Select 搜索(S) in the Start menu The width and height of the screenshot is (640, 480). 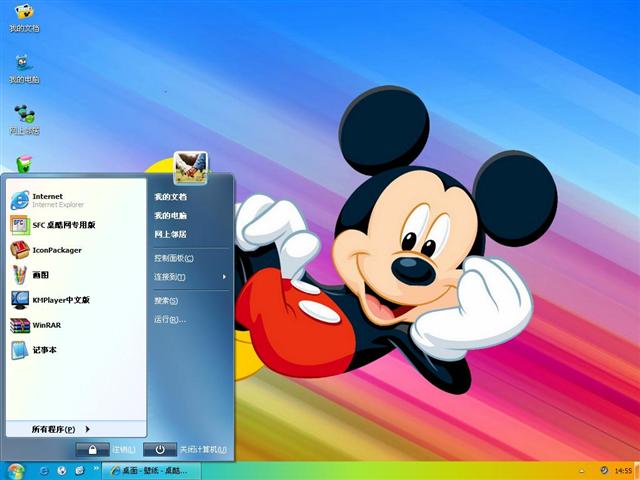coord(166,301)
